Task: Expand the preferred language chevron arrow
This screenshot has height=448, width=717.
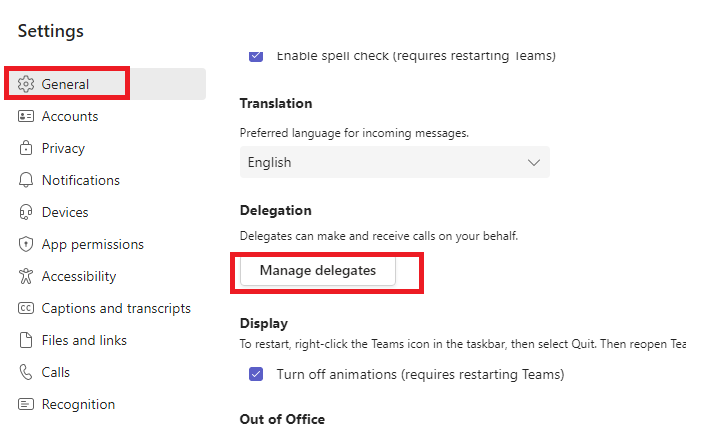Action: point(533,162)
